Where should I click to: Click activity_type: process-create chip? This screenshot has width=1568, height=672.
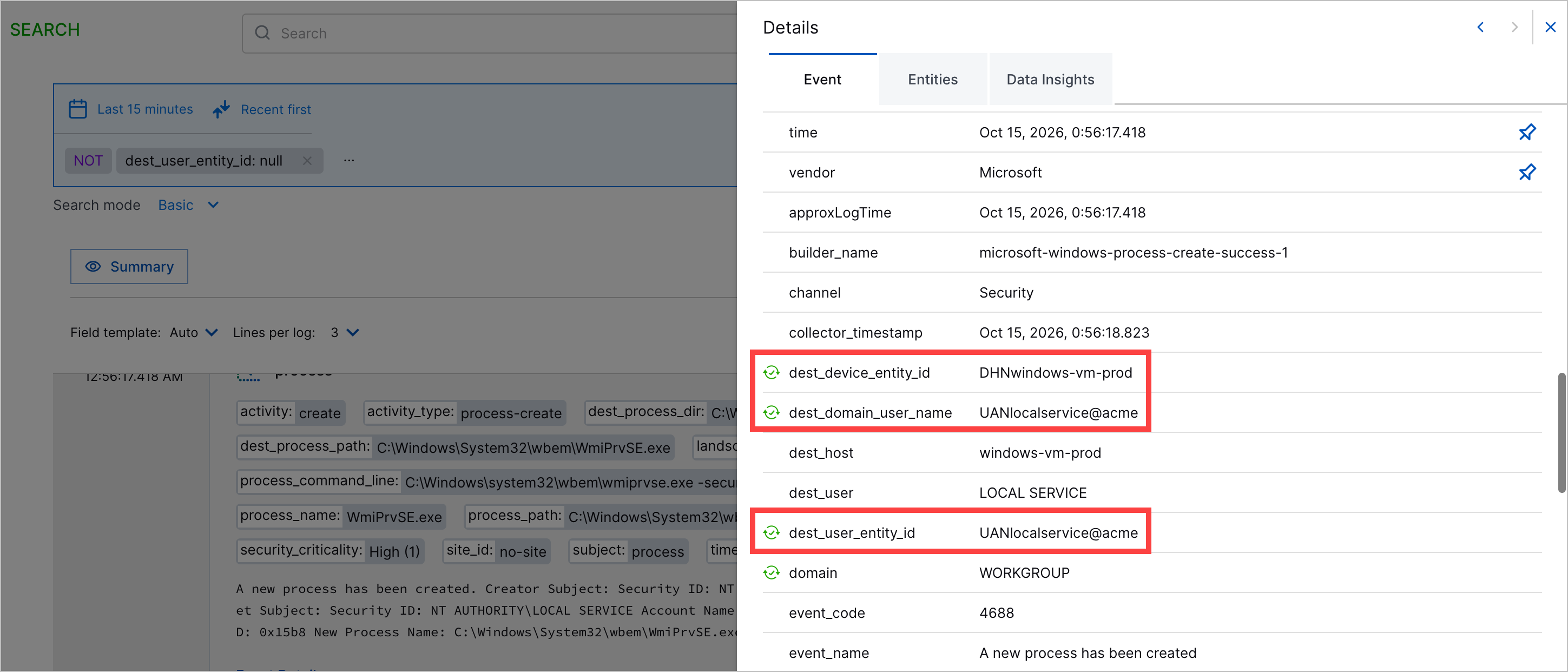pos(464,413)
